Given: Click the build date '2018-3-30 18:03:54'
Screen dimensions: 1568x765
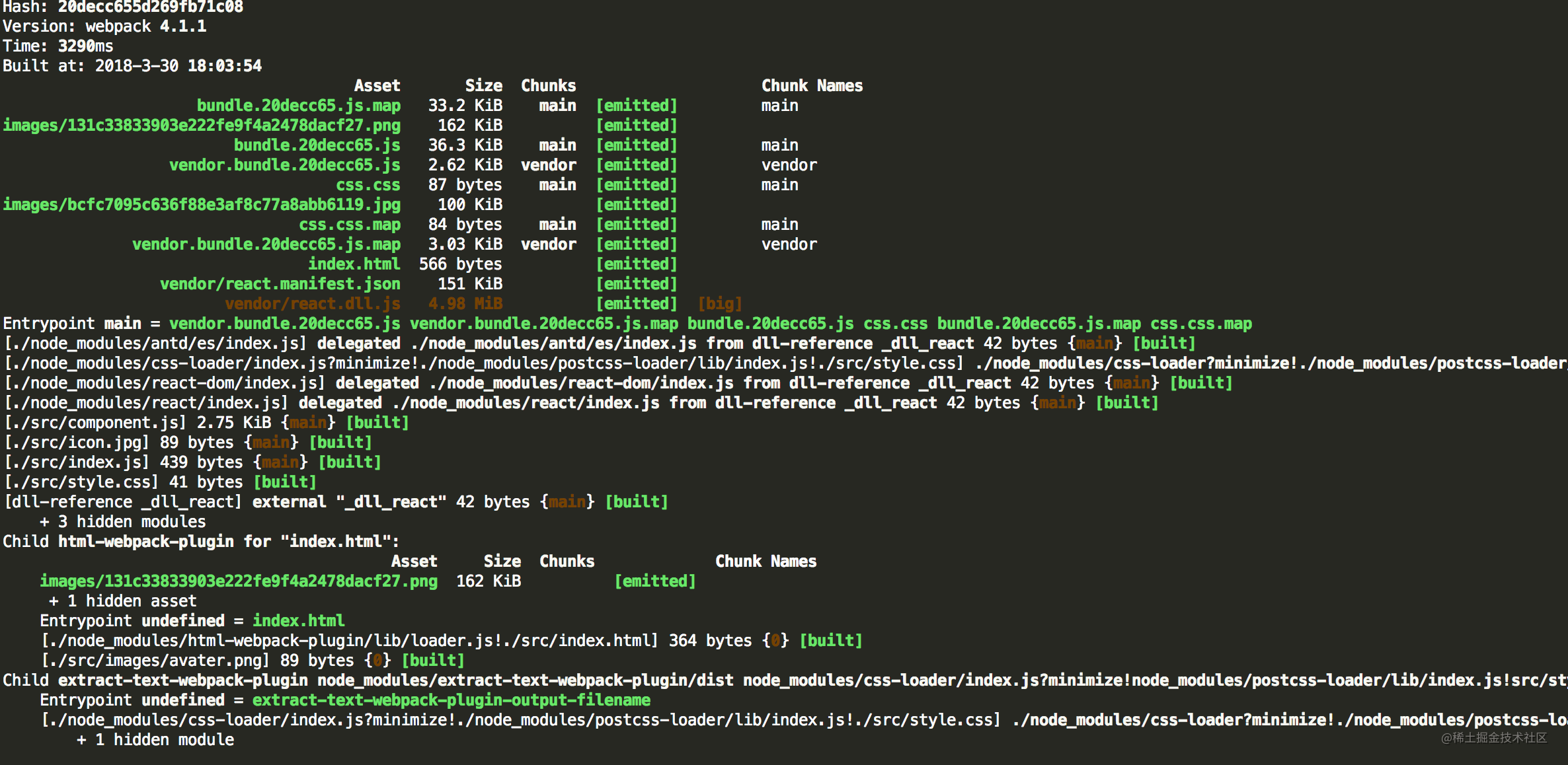Looking at the screenshot, I should (178, 66).
